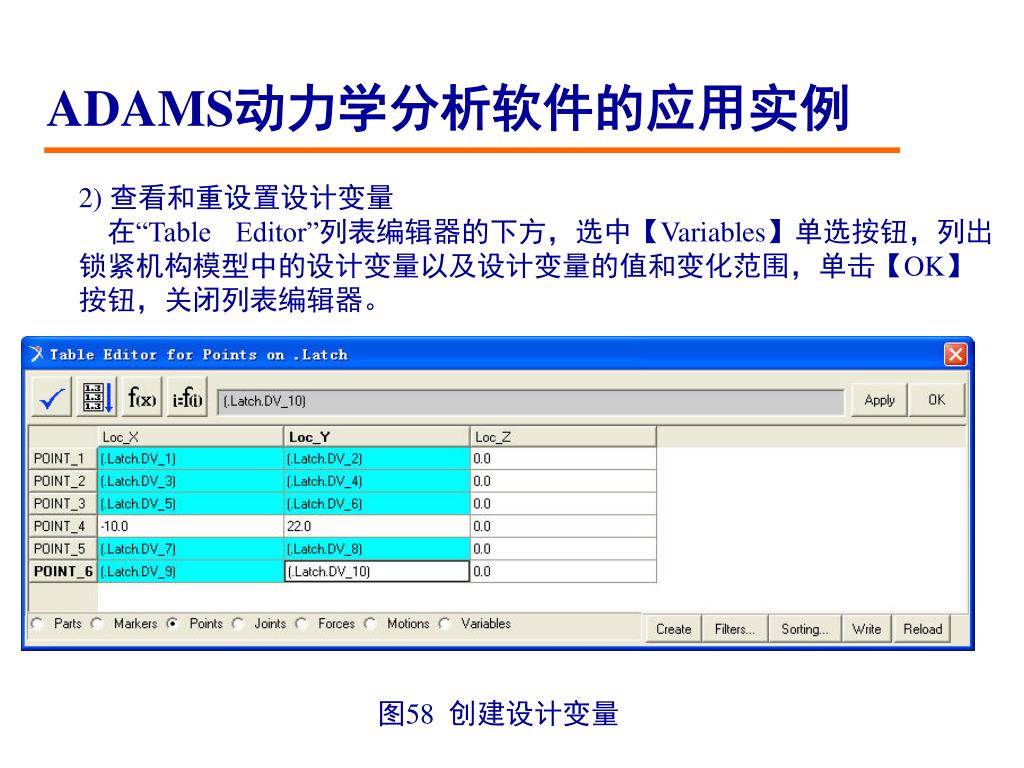Click the Loc_Z value of POINT_5

pyautogui.click(x=563, y=549)
